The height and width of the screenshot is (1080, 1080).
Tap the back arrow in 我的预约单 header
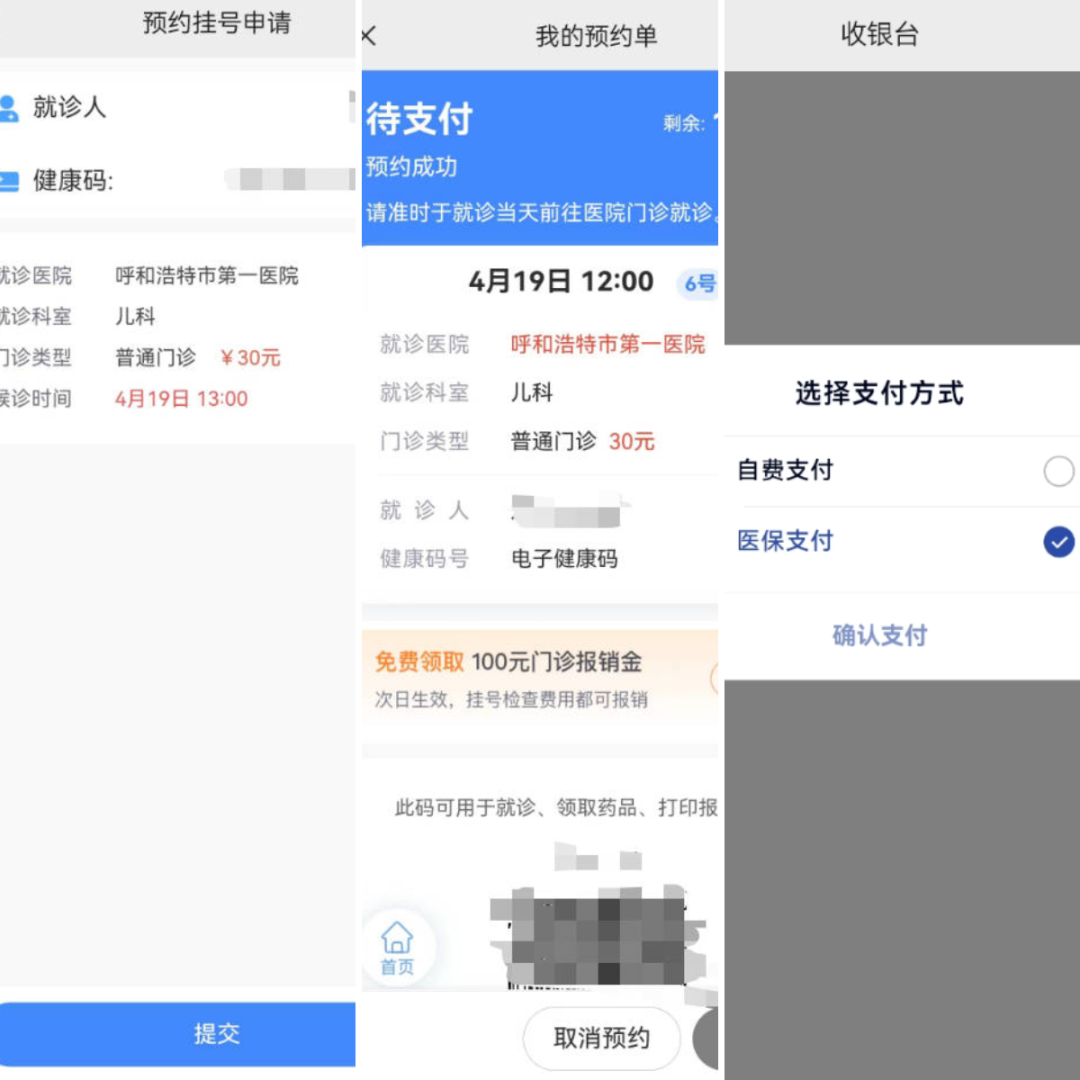pyautogui.click(x=369, y=36)
